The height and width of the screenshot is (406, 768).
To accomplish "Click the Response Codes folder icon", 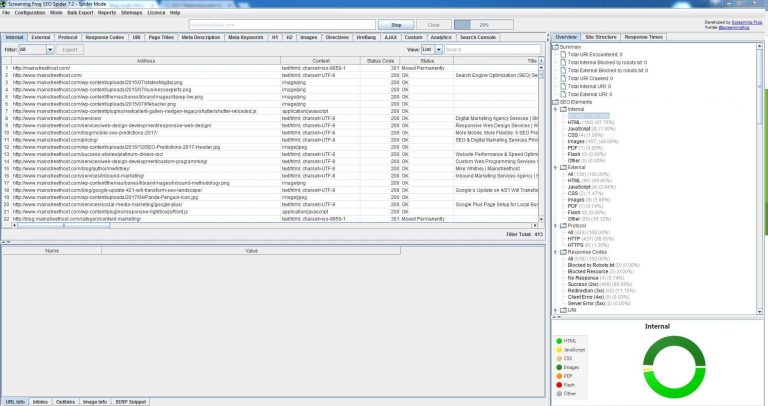I will tap(562, 252).
